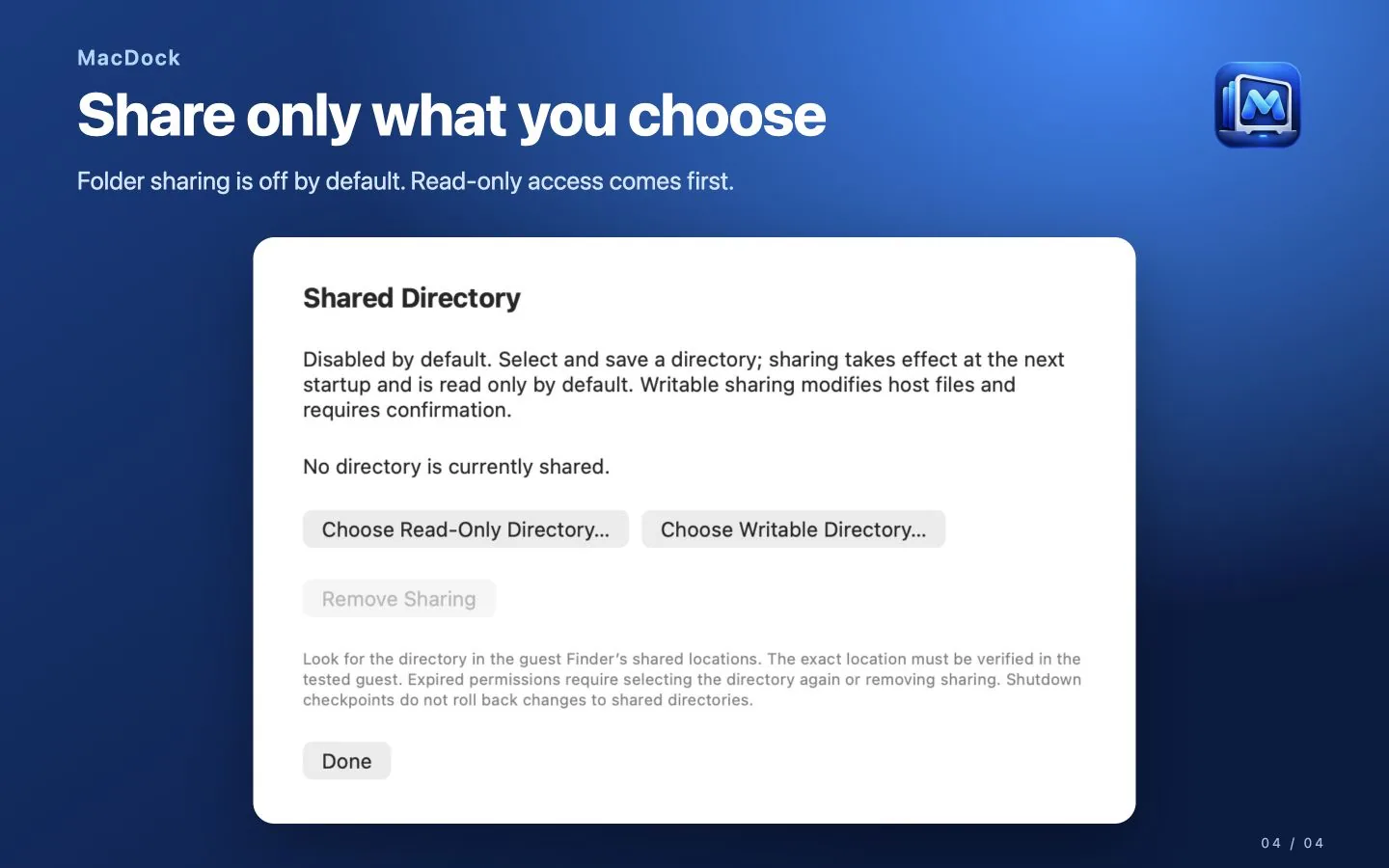Viewport: 1389px width, 868px height.
Task: Click the word 'choose' in the headline
Action: [727, 116]
